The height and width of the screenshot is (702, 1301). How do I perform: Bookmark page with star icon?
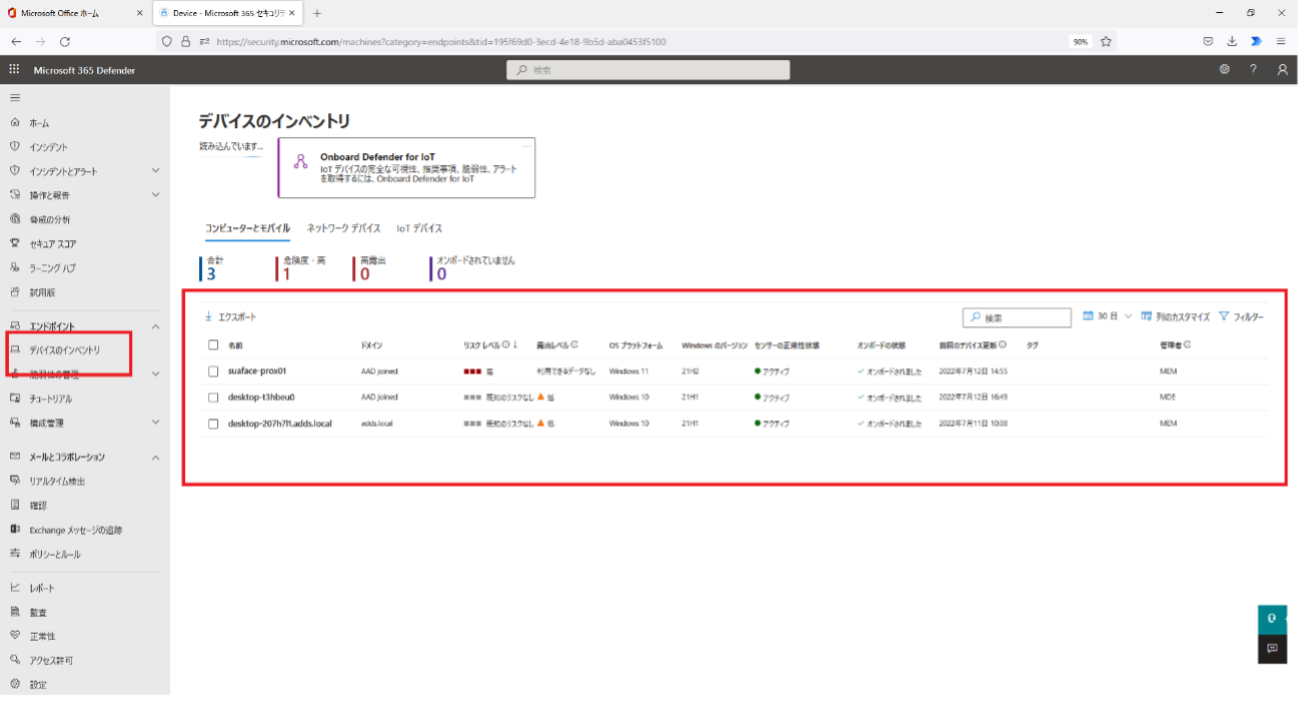click(1106, 42)
